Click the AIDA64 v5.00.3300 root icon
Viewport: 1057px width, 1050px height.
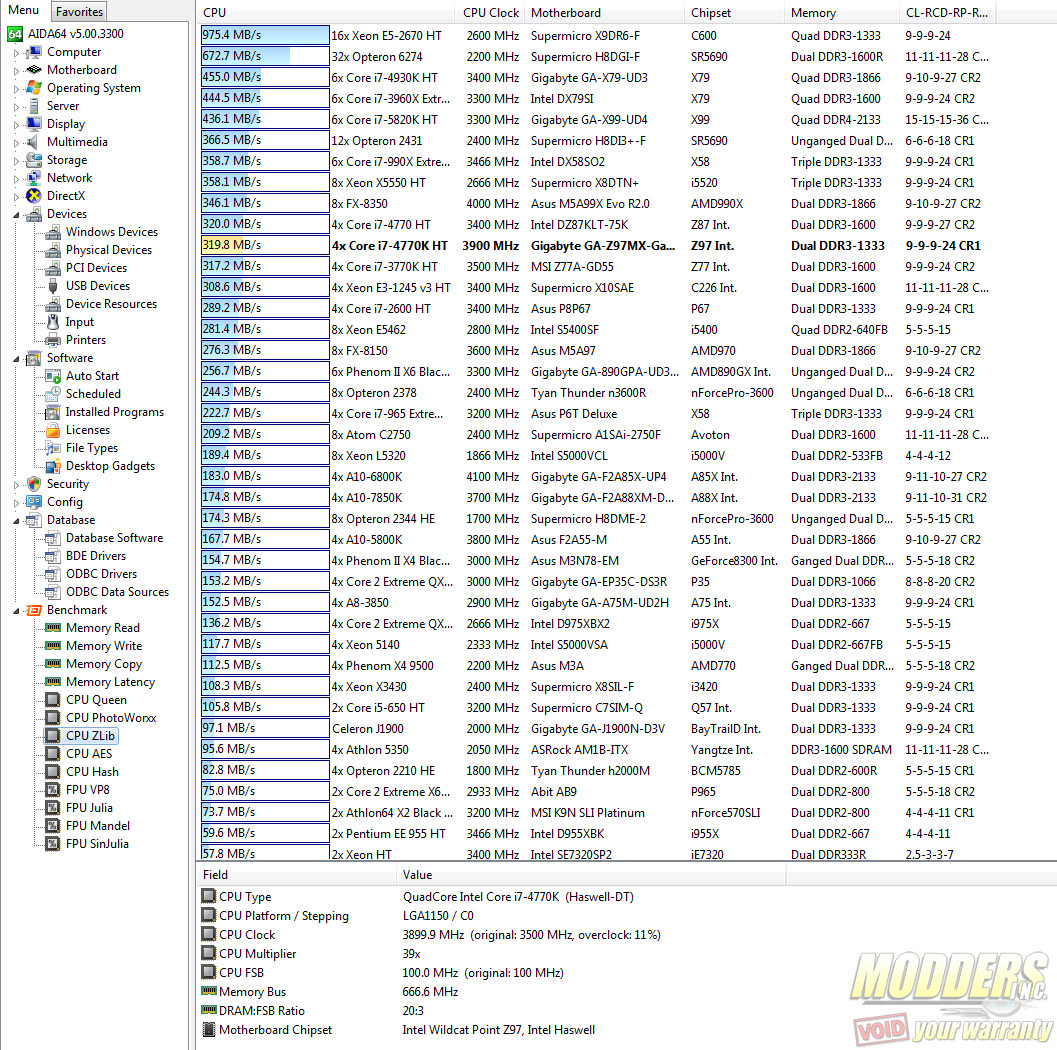pyautogui.click(x=15, y=34)
